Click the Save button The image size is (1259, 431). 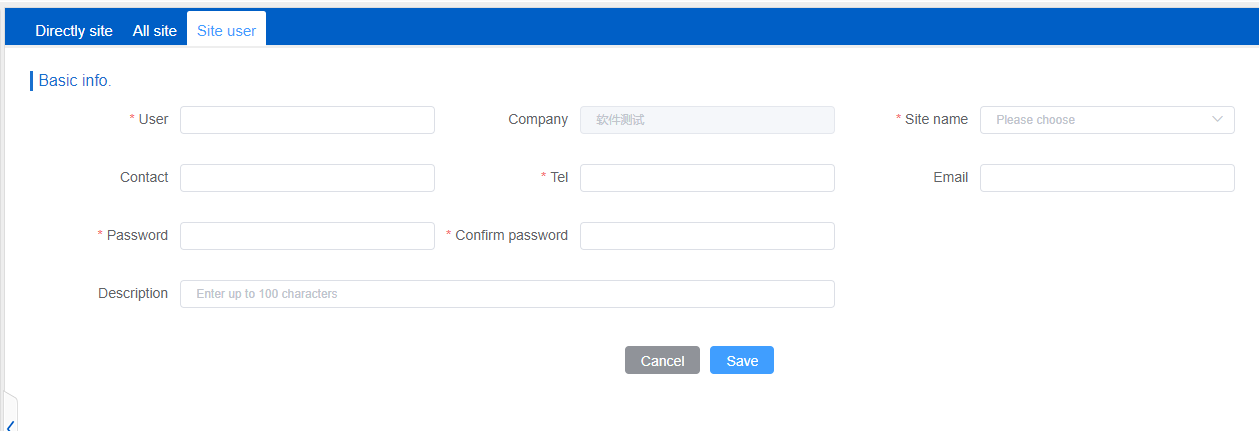pyautogui.click(x=741, y=360)
